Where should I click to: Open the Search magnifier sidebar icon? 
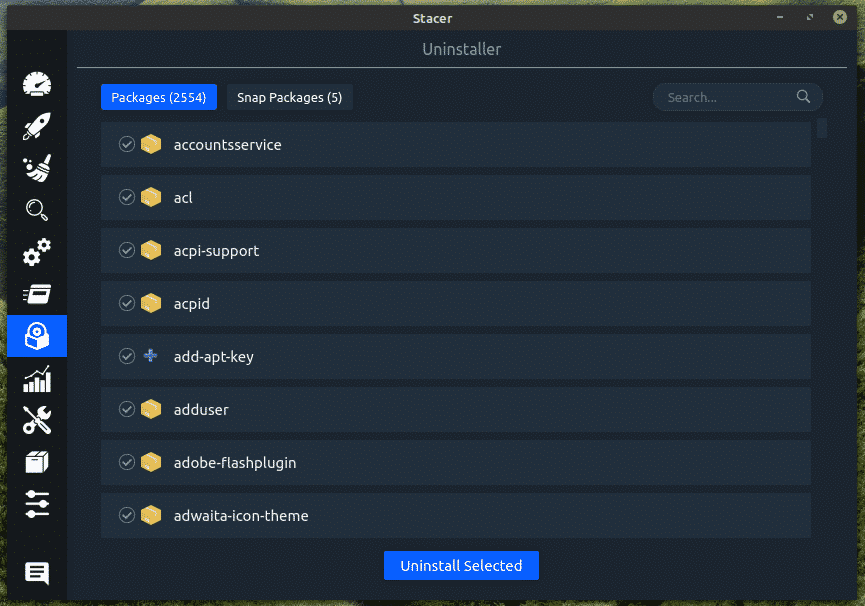click(x=37, y=210)
